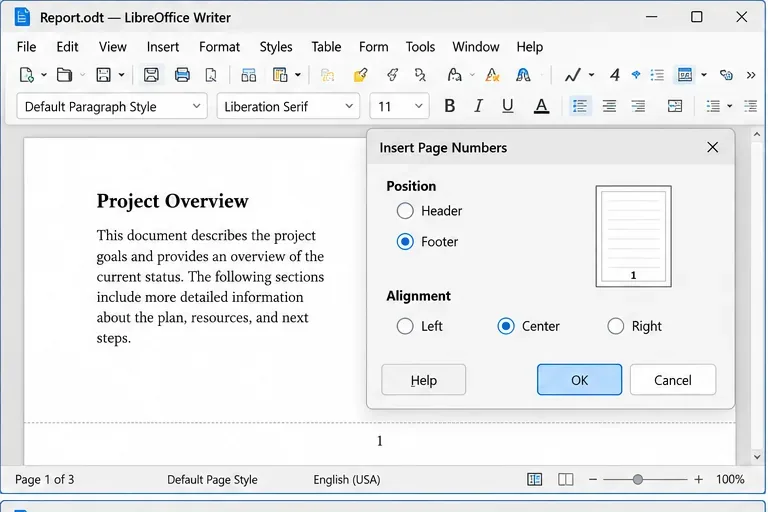Click 'Default Page Style' in status bar
This screenshot has width=768, height=512.
pos(212,479)
